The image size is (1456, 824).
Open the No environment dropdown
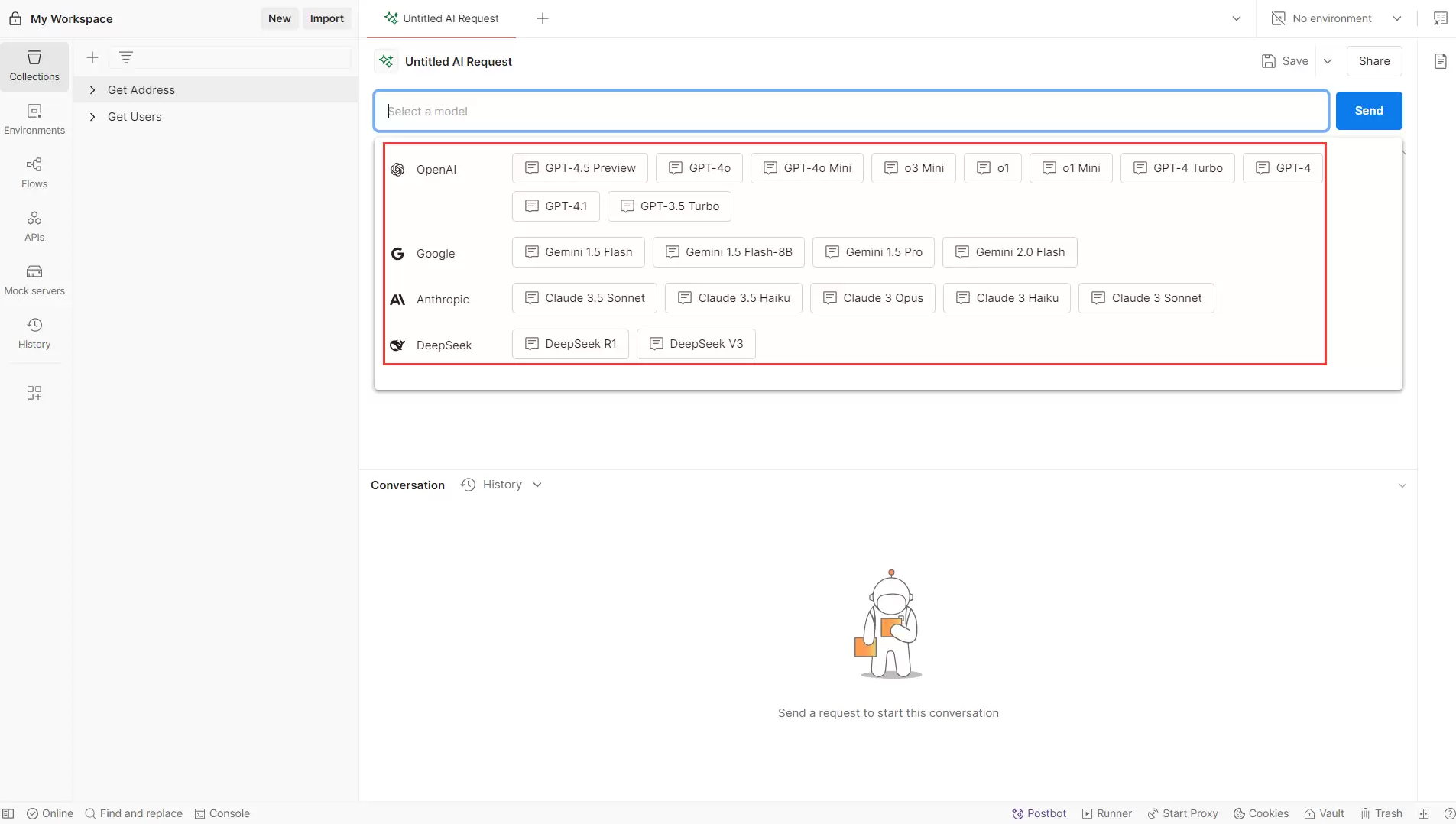[x=1337, y=18]
